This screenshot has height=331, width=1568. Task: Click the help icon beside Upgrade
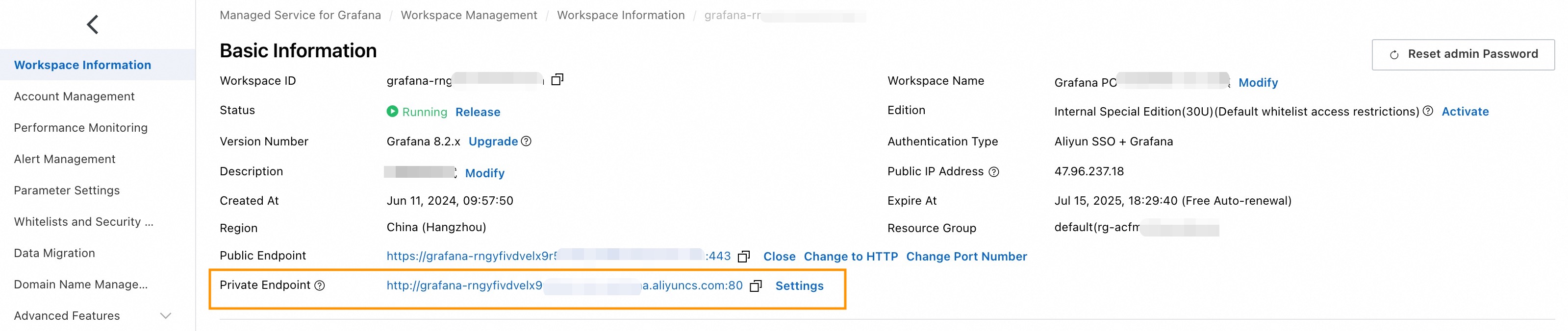[x=527, y=142]
